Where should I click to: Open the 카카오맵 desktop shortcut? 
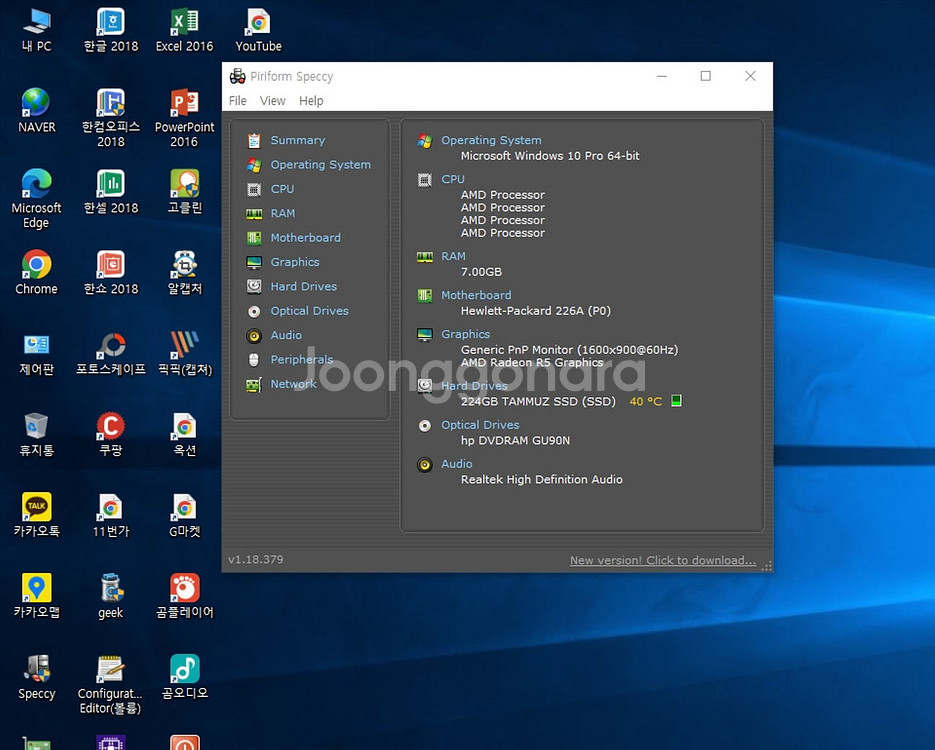(x=37, y=597)
